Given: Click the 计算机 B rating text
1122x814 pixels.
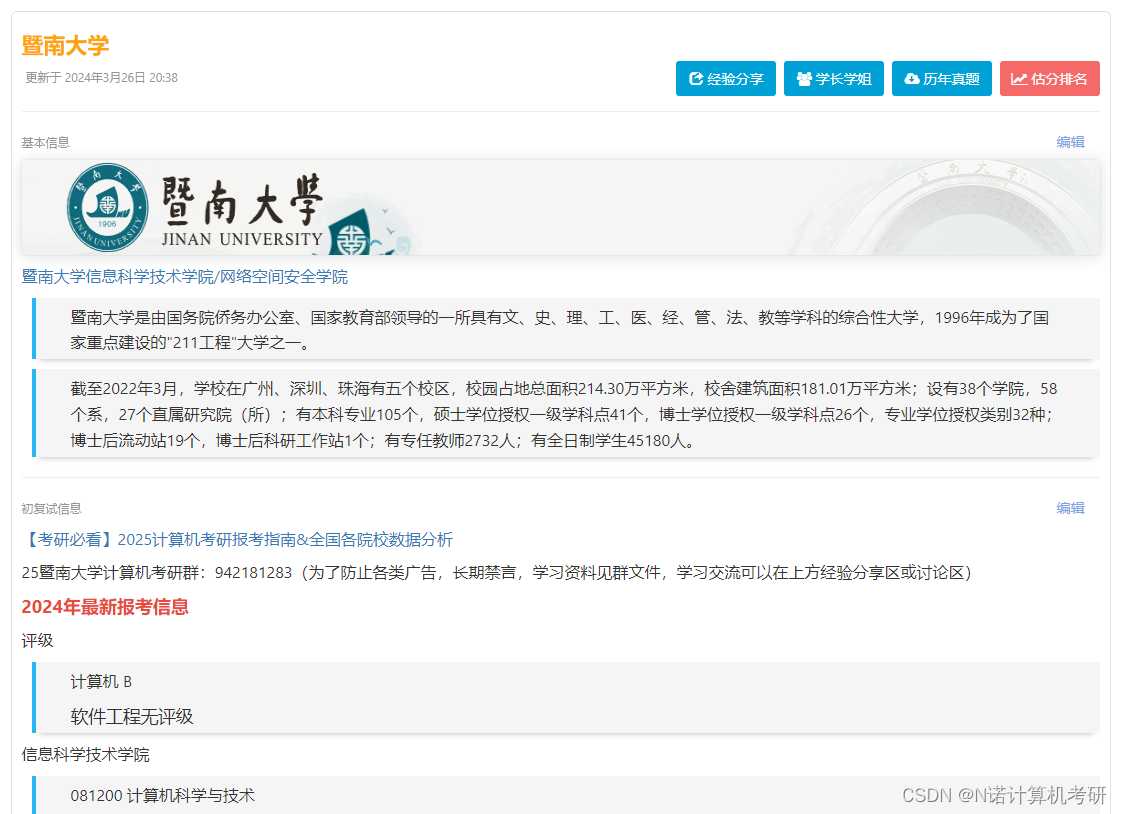Looking at the screenshot, I should [101, 682].
